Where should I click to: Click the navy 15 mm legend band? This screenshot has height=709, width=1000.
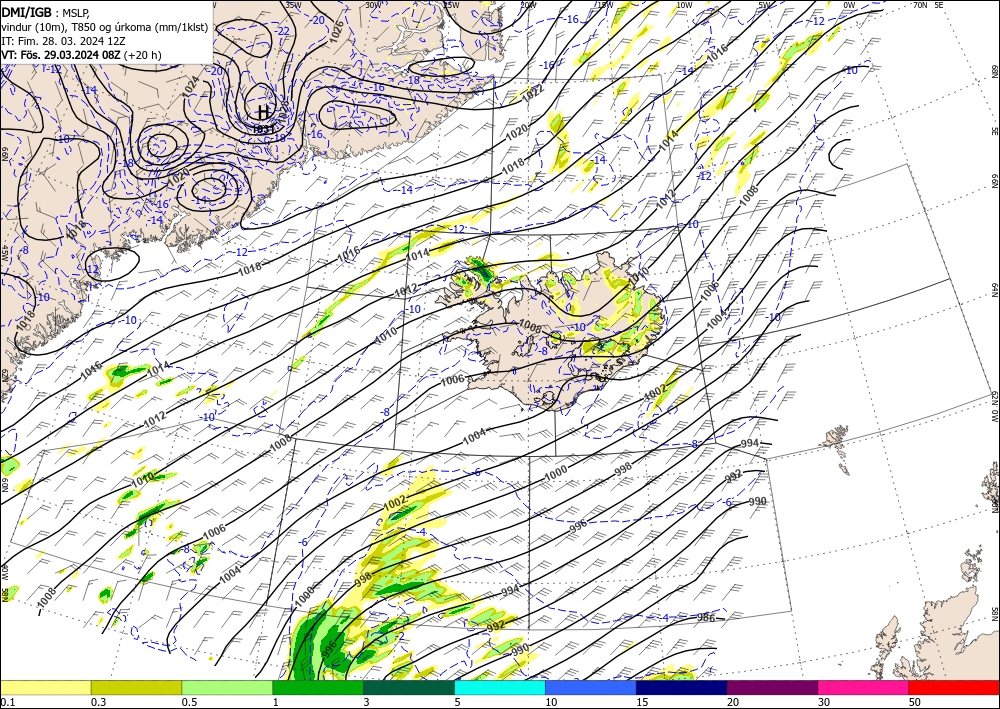point(682,687)
